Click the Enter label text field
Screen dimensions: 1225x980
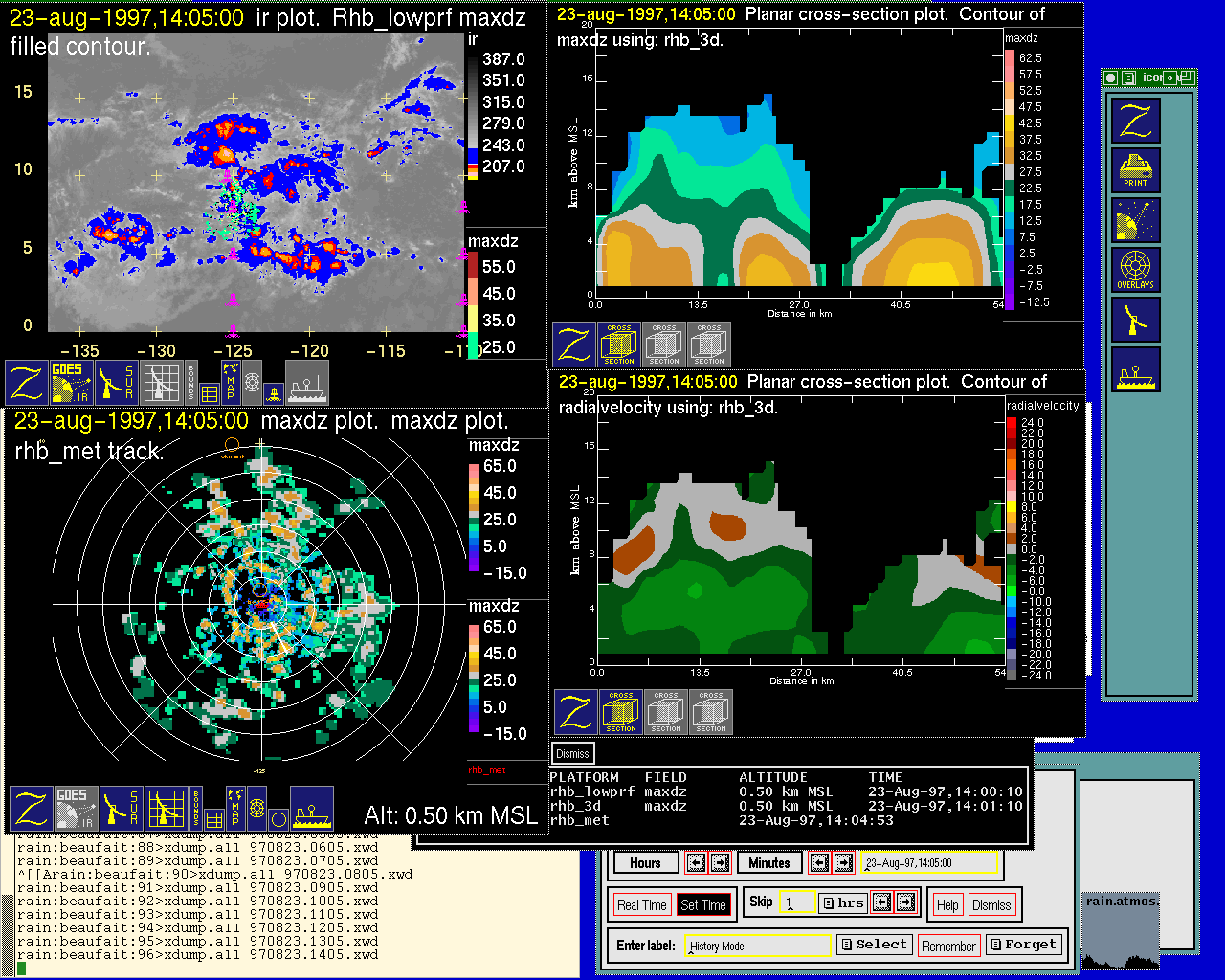point(759,946)
